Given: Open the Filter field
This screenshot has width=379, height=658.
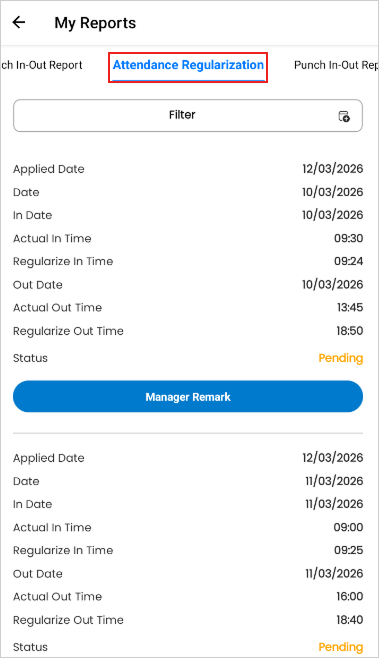Looking at the screenshot, I should 188,115.
